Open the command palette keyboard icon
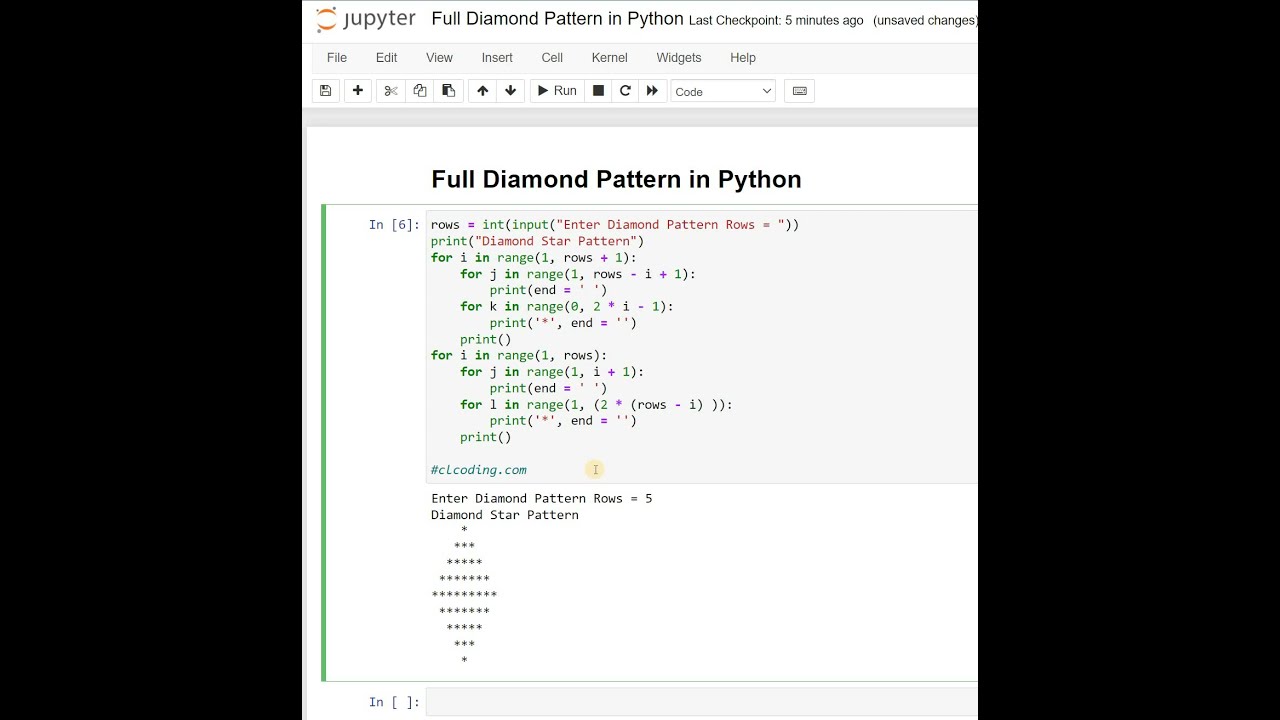Viewport: 1280px width, 720px height. tap(799, 91)
